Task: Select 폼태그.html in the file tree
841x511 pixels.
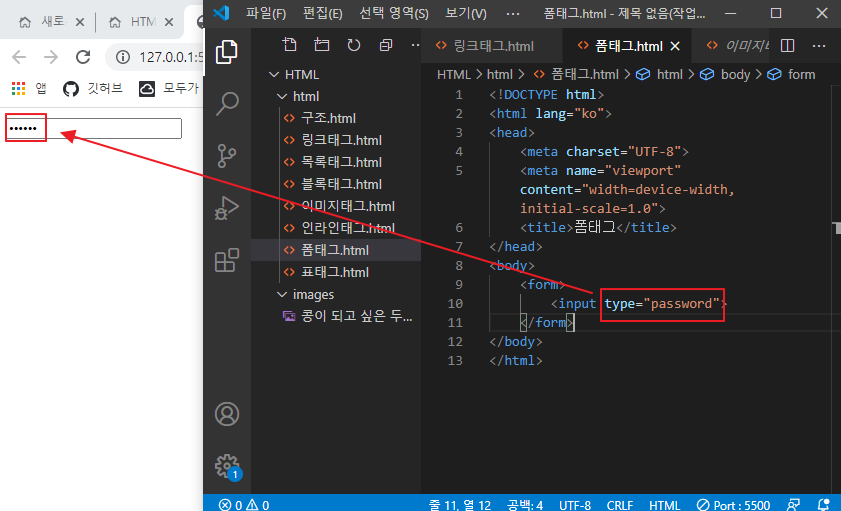Action: [336, 250]
